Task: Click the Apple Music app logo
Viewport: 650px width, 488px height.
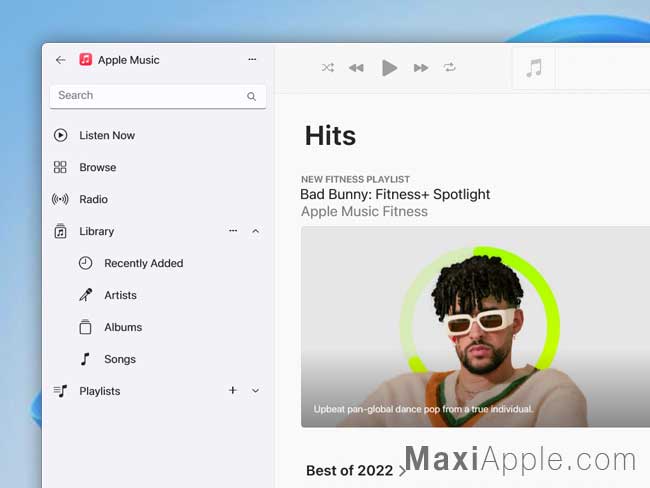Action: click(x=85, y=60)
